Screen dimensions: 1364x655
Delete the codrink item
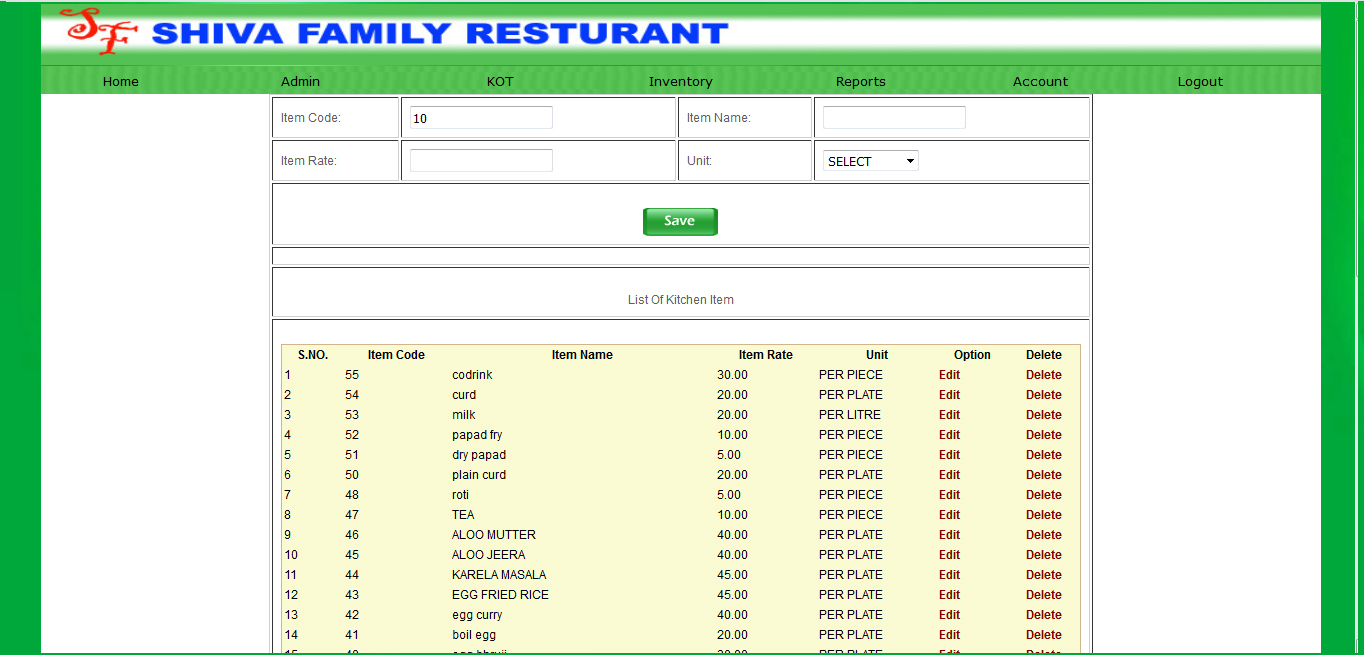(1044, 375)
